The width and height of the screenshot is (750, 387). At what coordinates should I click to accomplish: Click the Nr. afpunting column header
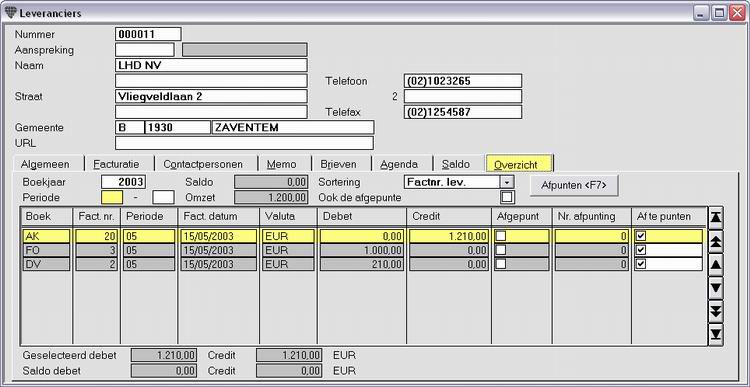point(592,216)
